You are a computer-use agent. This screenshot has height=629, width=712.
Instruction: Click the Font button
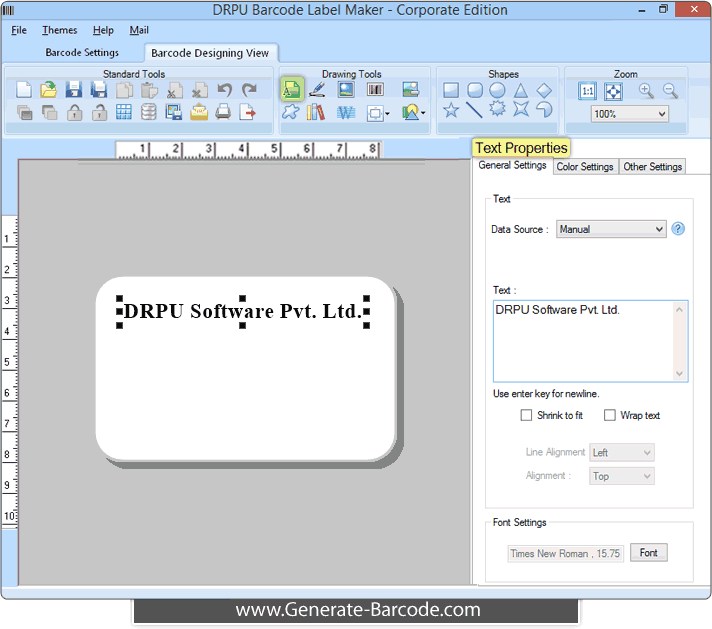coord(649,553)
